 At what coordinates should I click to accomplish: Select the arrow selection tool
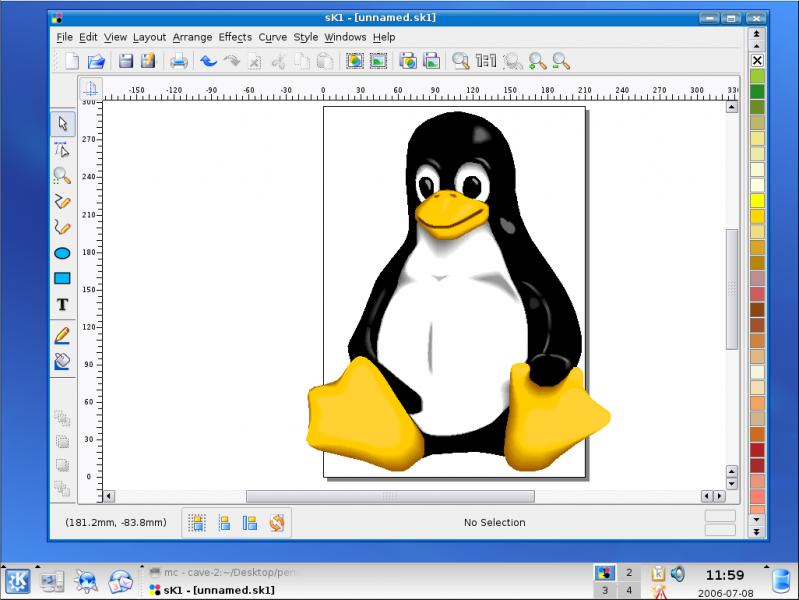tap(62, 124)
